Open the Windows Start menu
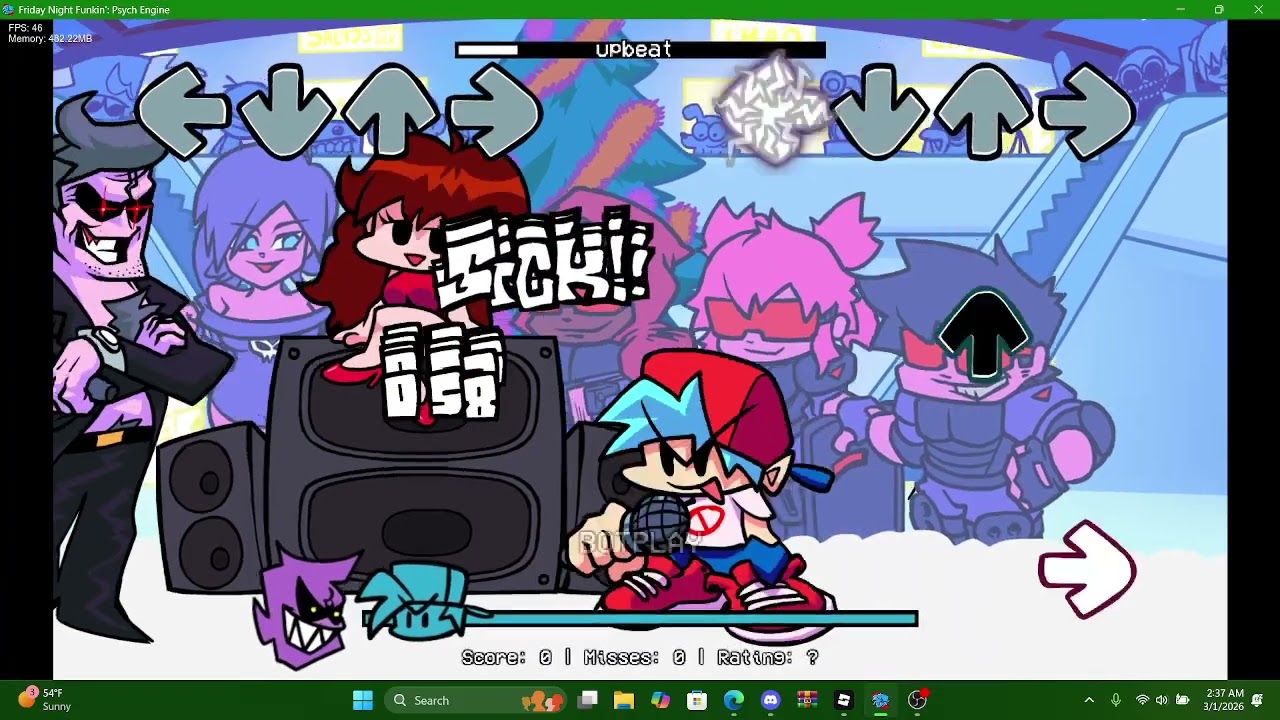 [362, 700]
